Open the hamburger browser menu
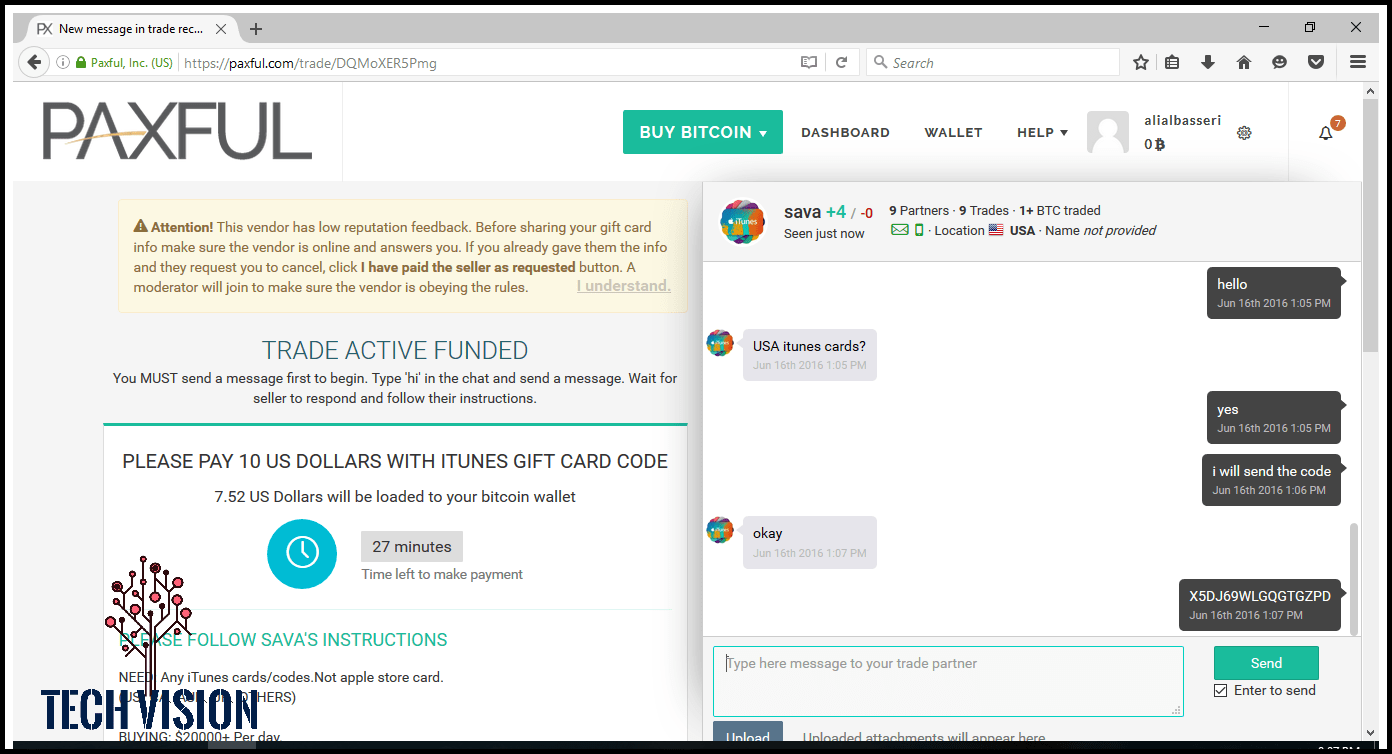Viewport: 1392px width, 754px height. [x=1358, y=62]
